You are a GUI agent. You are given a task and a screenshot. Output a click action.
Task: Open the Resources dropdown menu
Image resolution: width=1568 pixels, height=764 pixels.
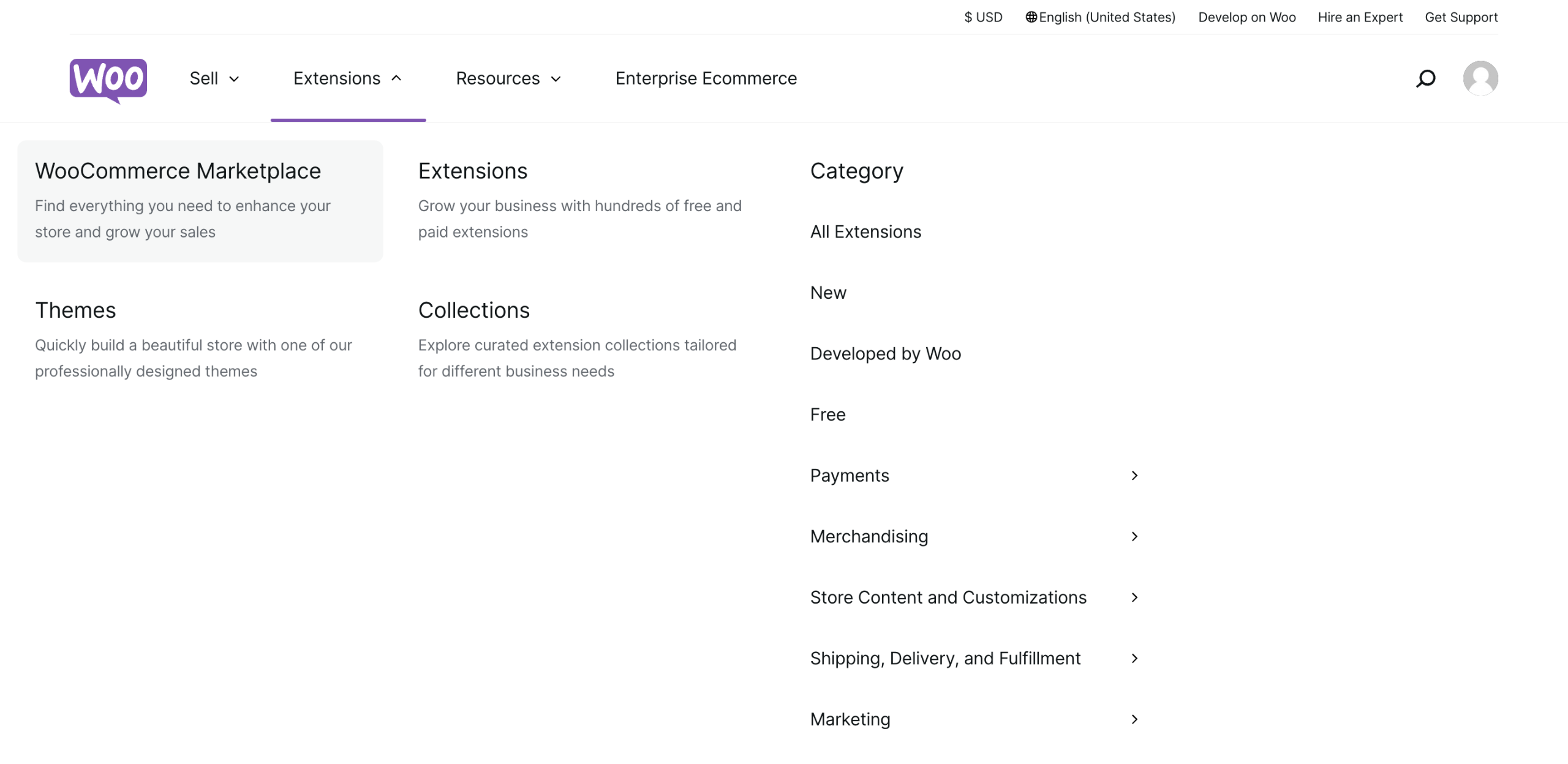pos(508,78)
